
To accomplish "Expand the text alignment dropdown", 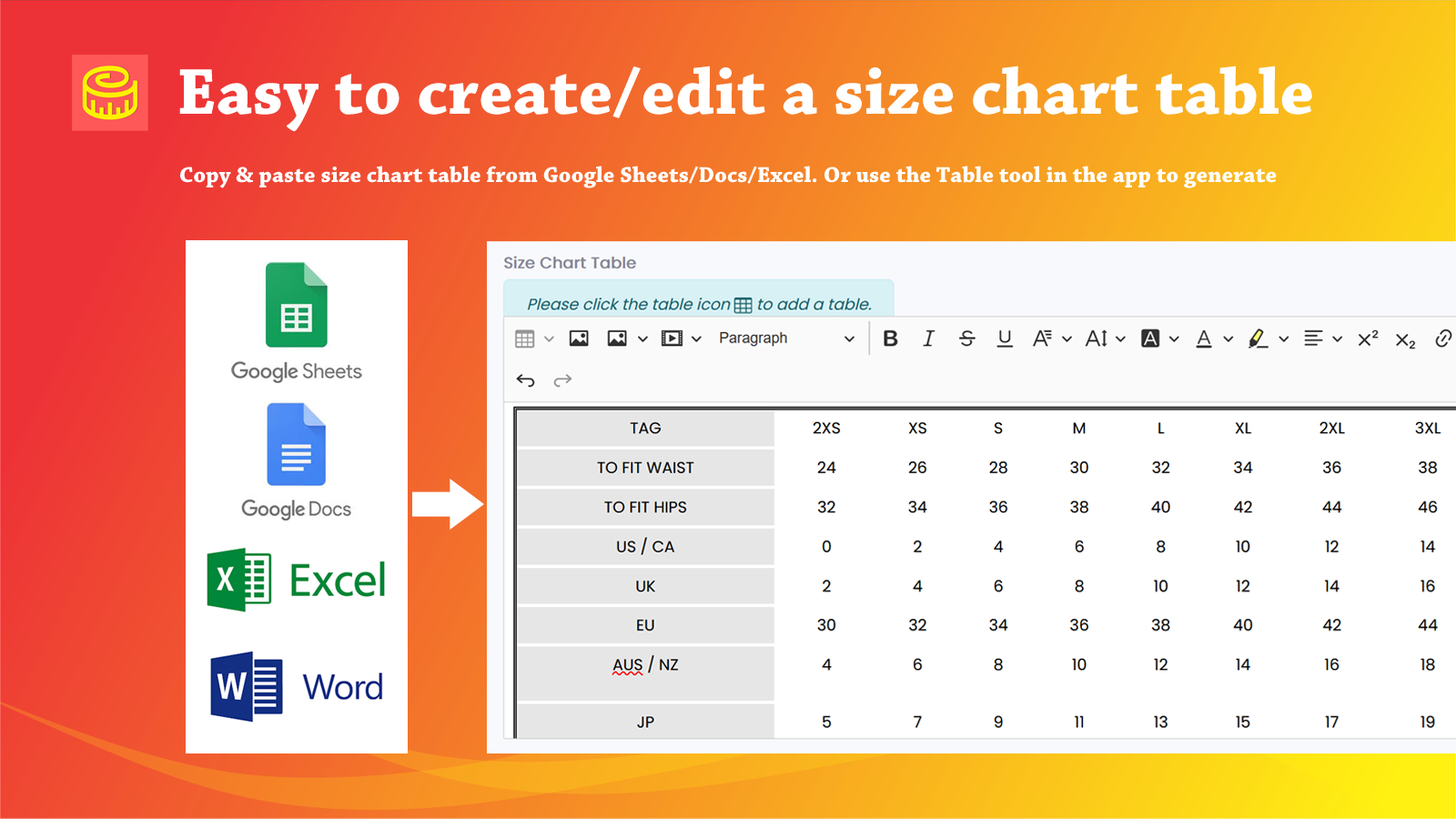I will (x=1338, y=337).
